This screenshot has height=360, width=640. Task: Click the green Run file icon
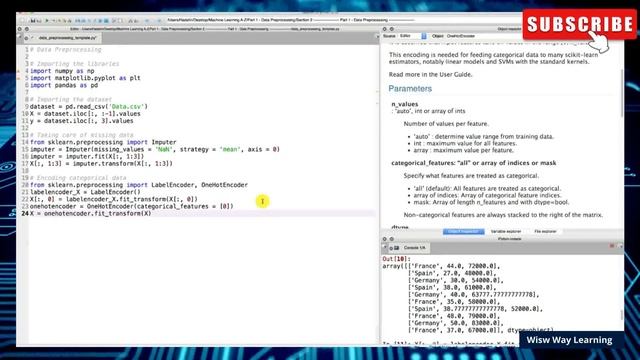click(x=47, y=21)
